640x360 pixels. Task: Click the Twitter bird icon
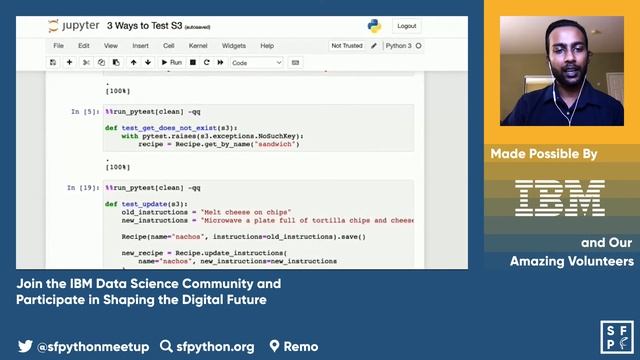[25, 347]
